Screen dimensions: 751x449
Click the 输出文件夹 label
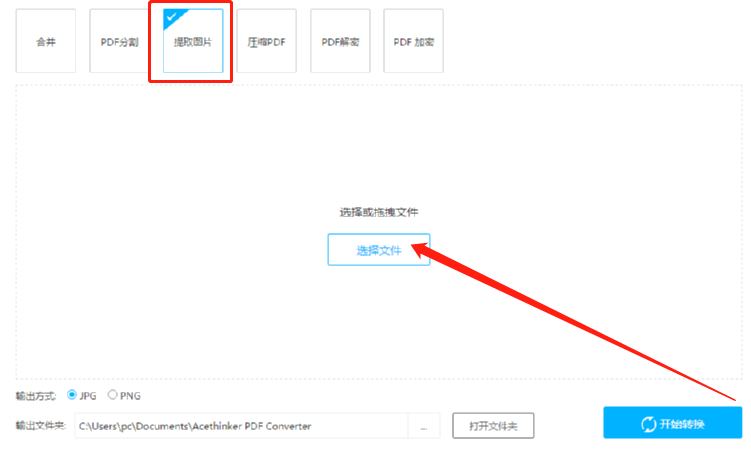pyautogui.click(x=41, y=426)
